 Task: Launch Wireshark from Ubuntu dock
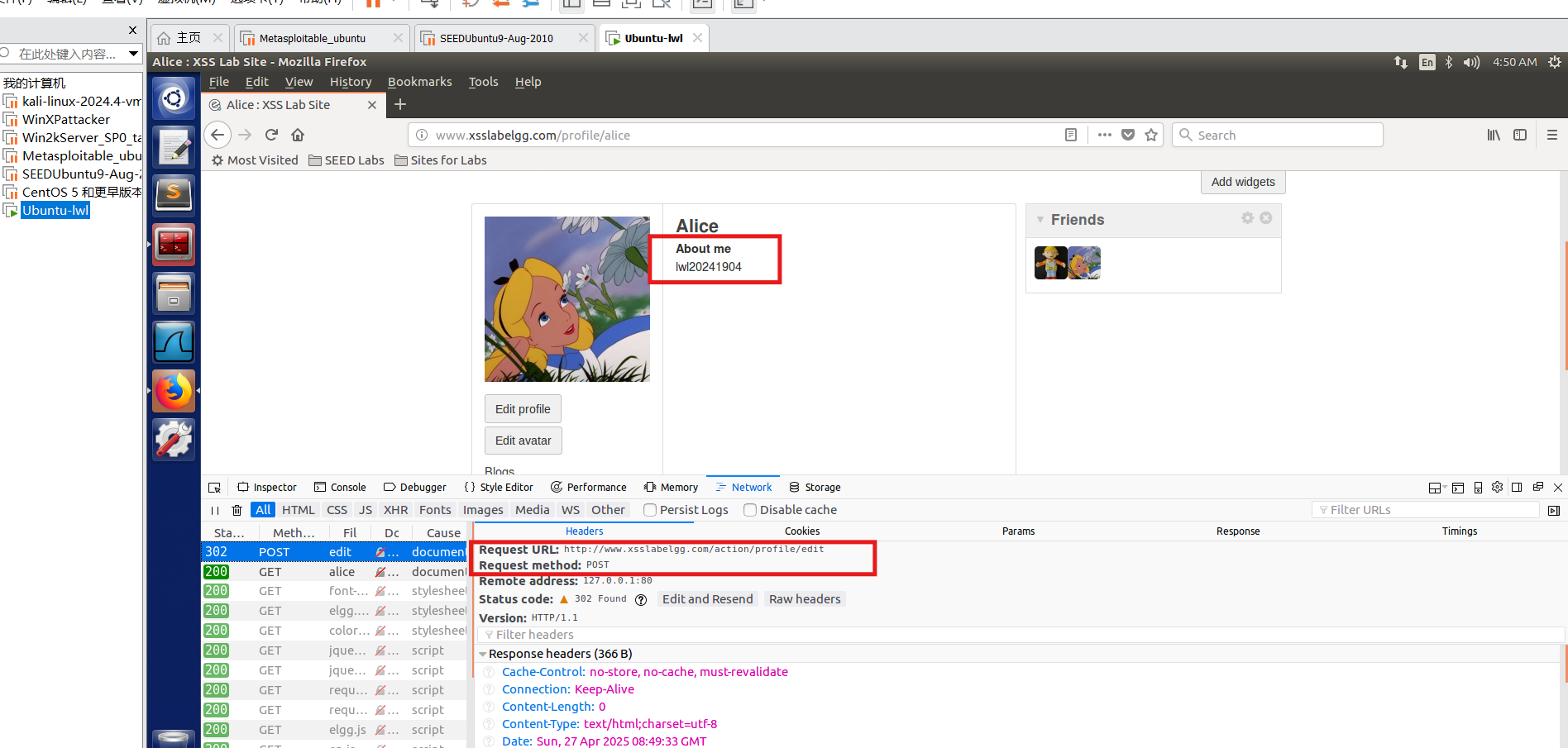pyautogui.click(x=174, y=342)
